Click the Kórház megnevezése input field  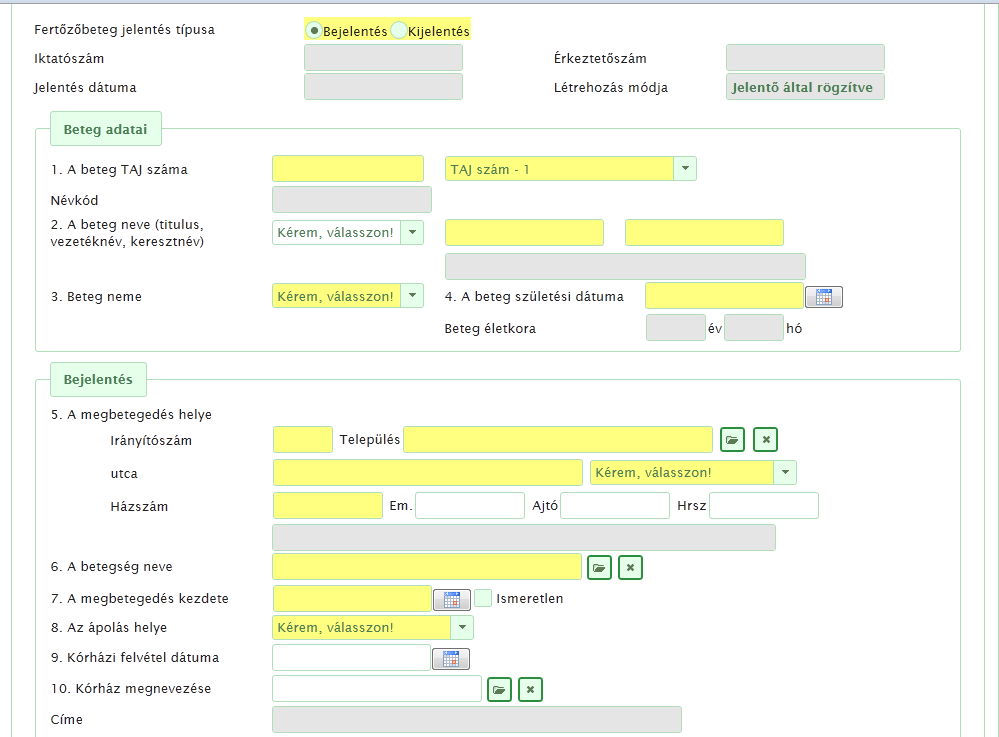tap(377, 689)
